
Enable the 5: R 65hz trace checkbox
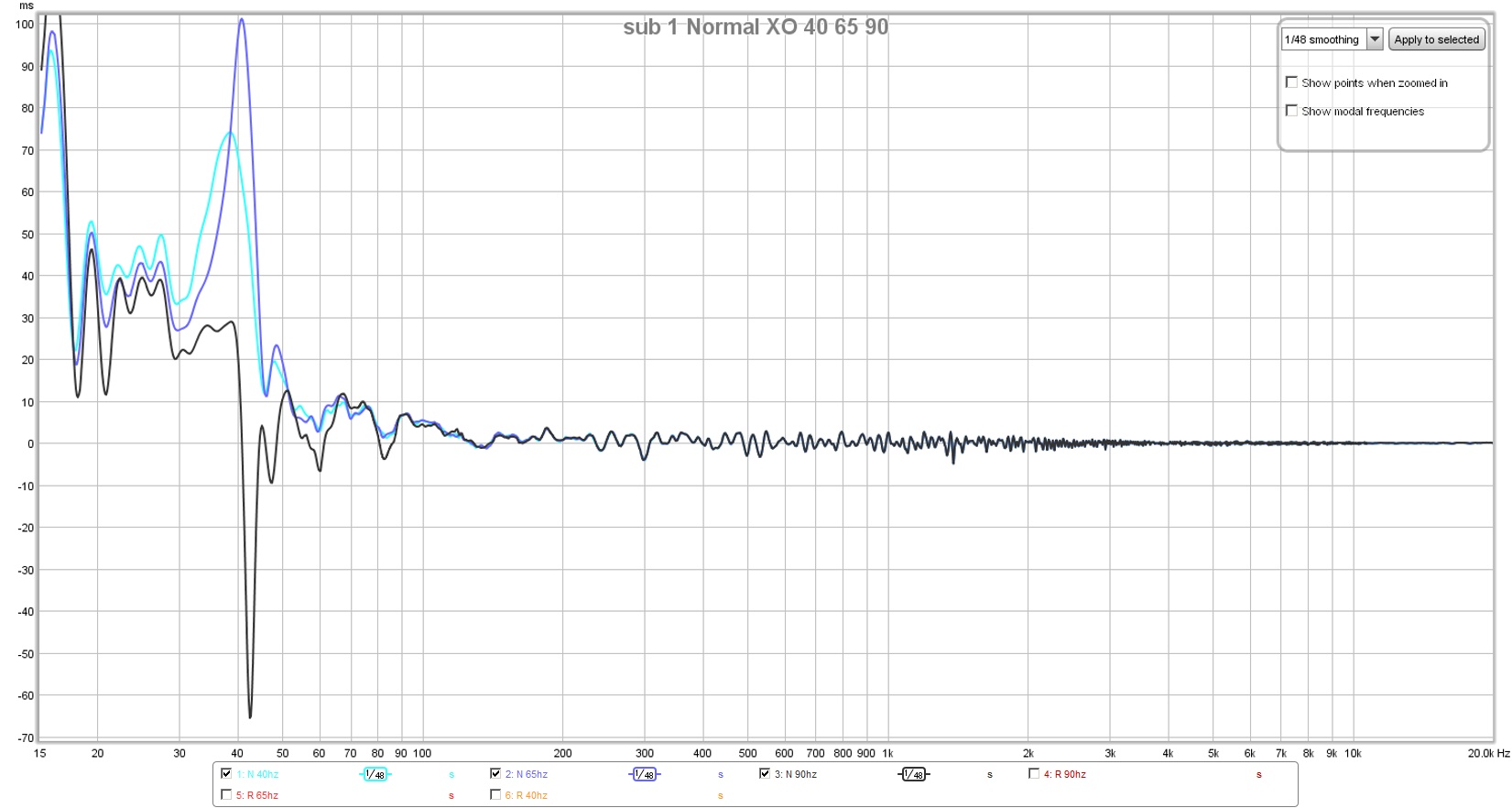tap(226, 795)
